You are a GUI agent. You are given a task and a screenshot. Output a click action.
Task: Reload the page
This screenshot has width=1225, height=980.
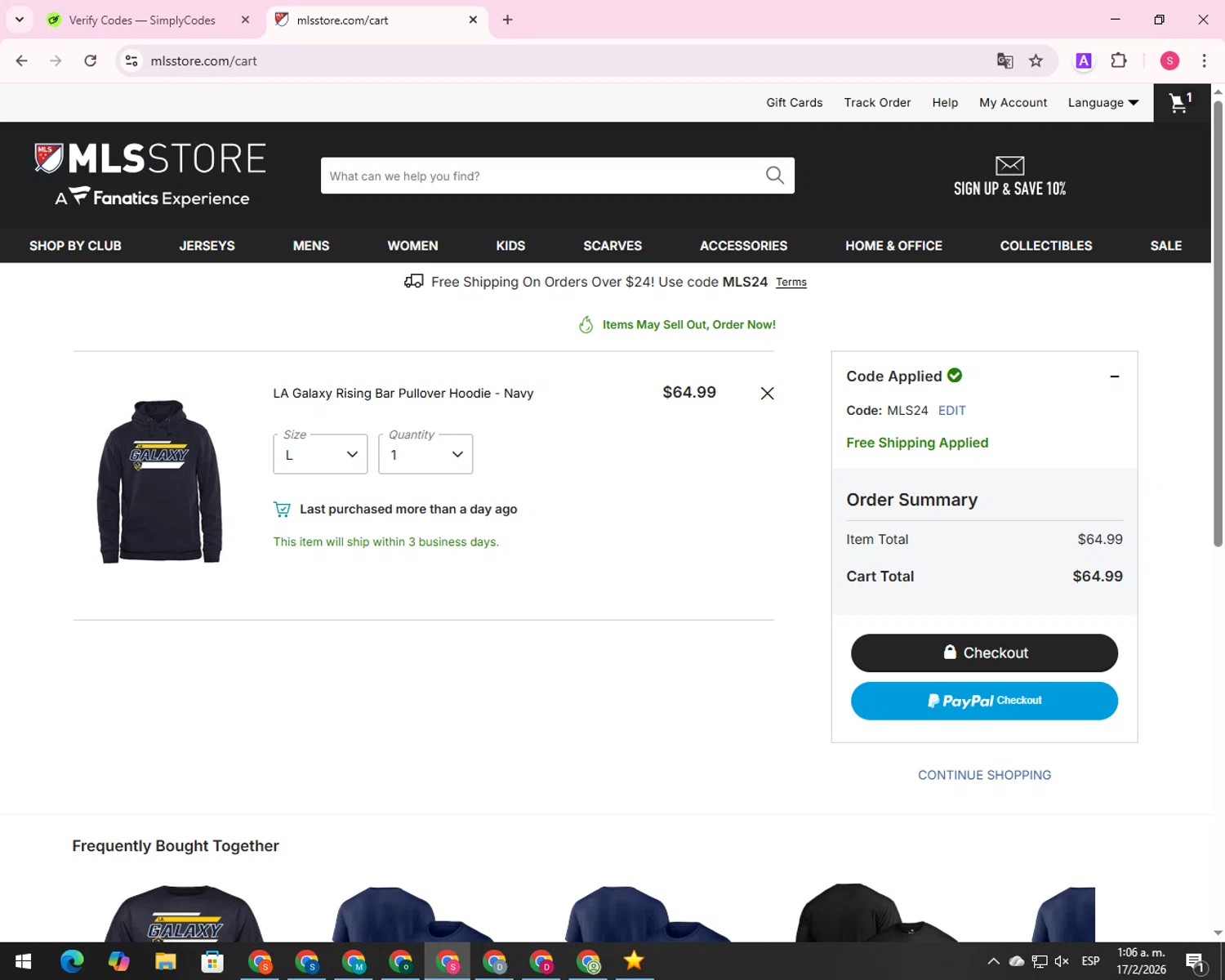click(x=91, y=60)
